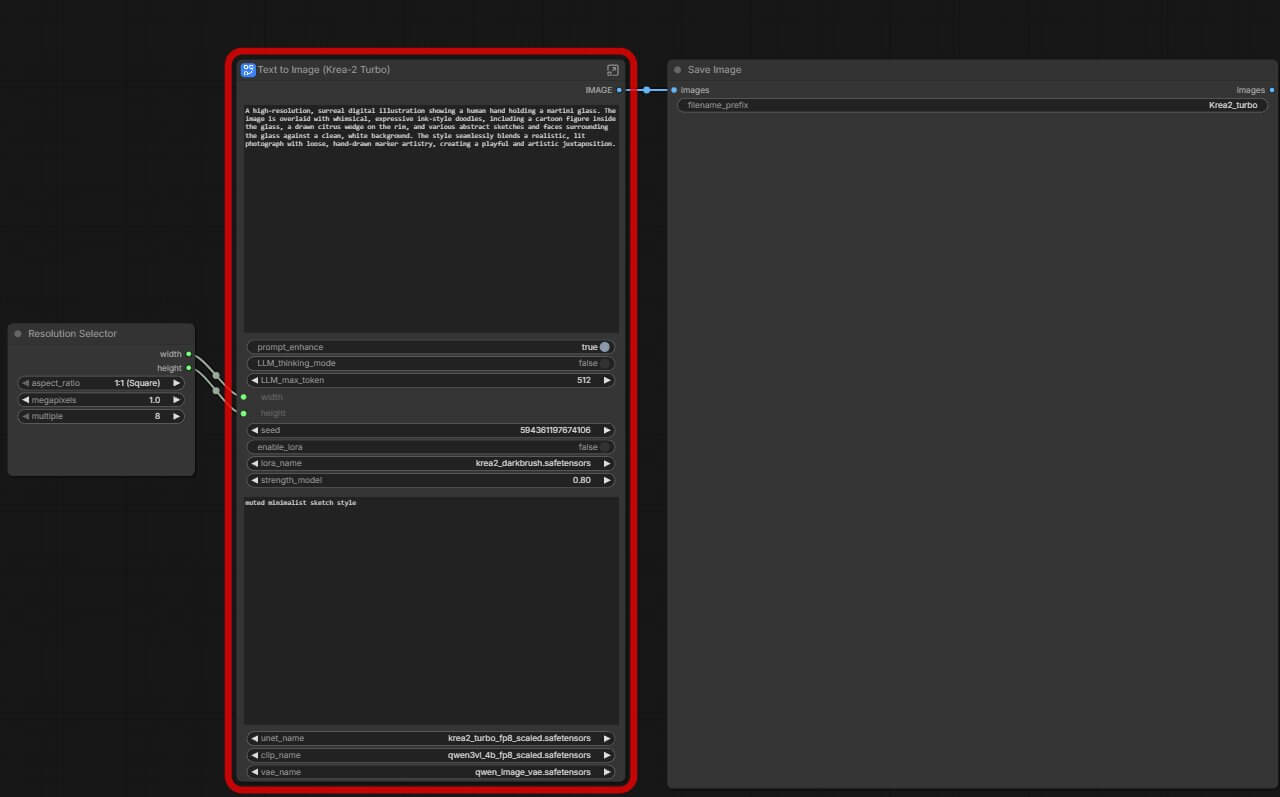The width and height of the screenshot is (1280, 797).
Task: Click the blue node icon beside Text to Image title
Action: pyautogui.click(x=248, y=70)
